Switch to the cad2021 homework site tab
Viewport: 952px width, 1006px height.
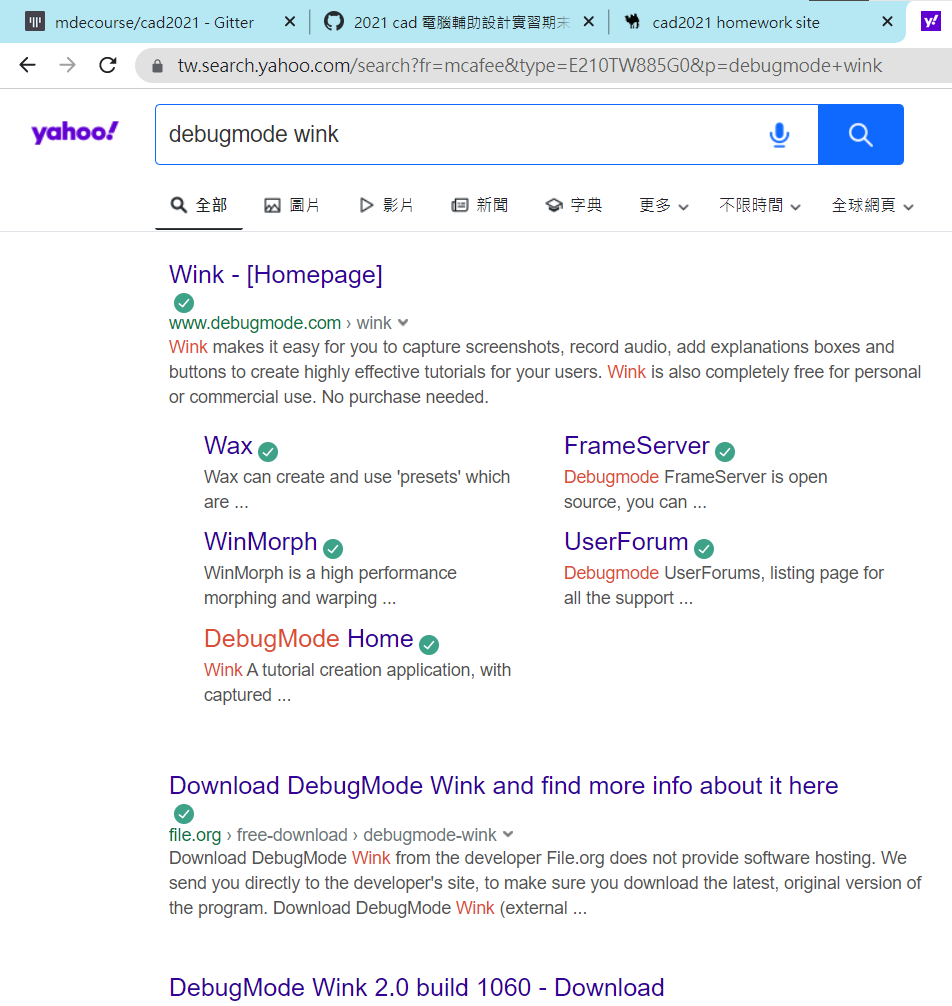pos(736,22)
